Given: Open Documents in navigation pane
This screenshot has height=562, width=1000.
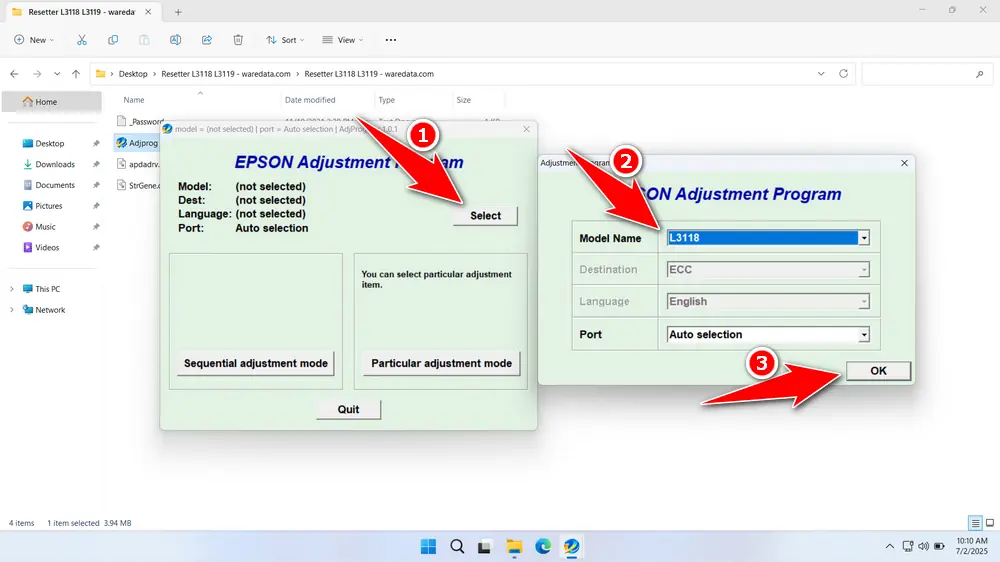Looking at the screenshot, I should tap(55, 185).
